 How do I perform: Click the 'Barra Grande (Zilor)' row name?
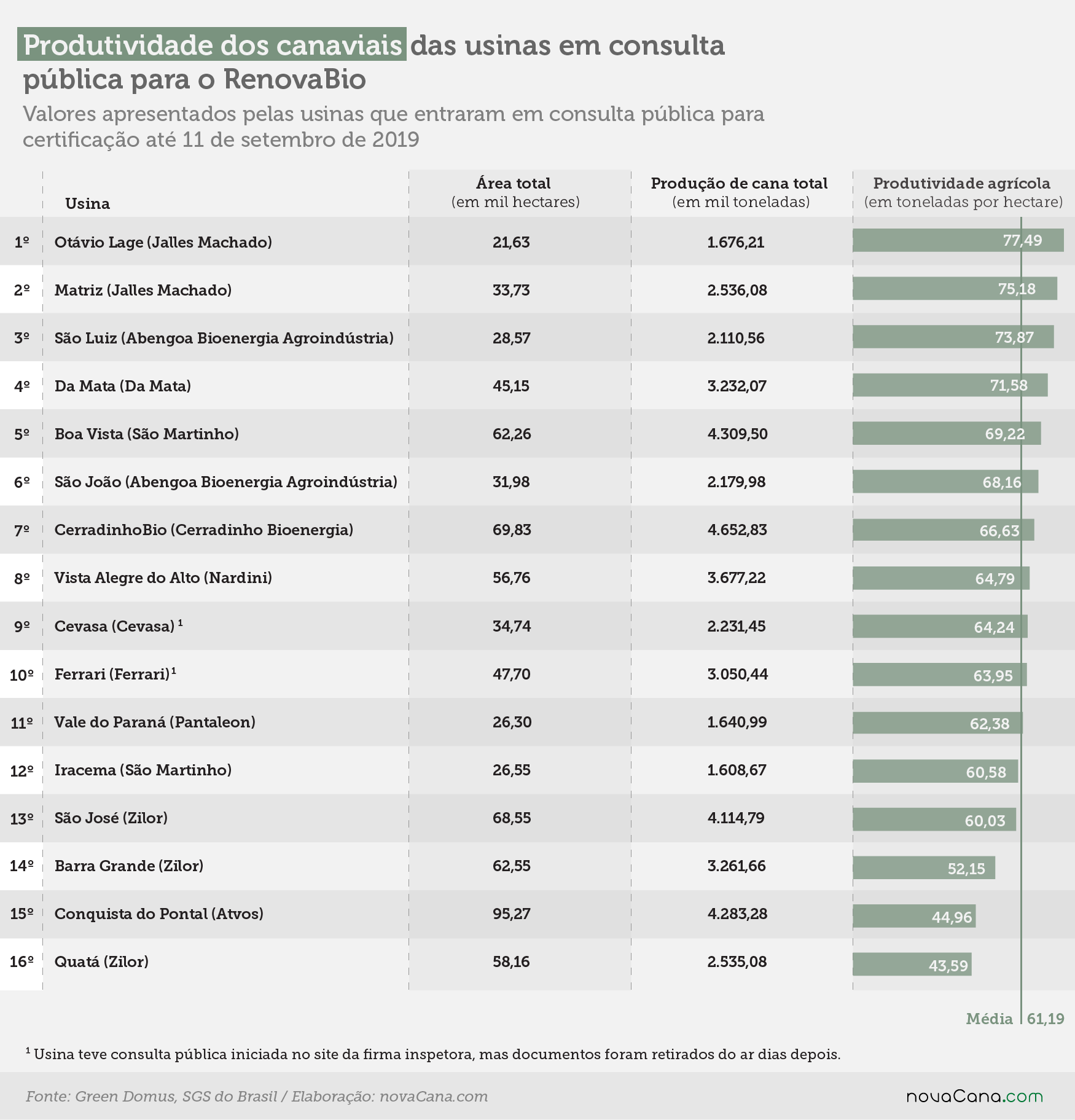129,866
